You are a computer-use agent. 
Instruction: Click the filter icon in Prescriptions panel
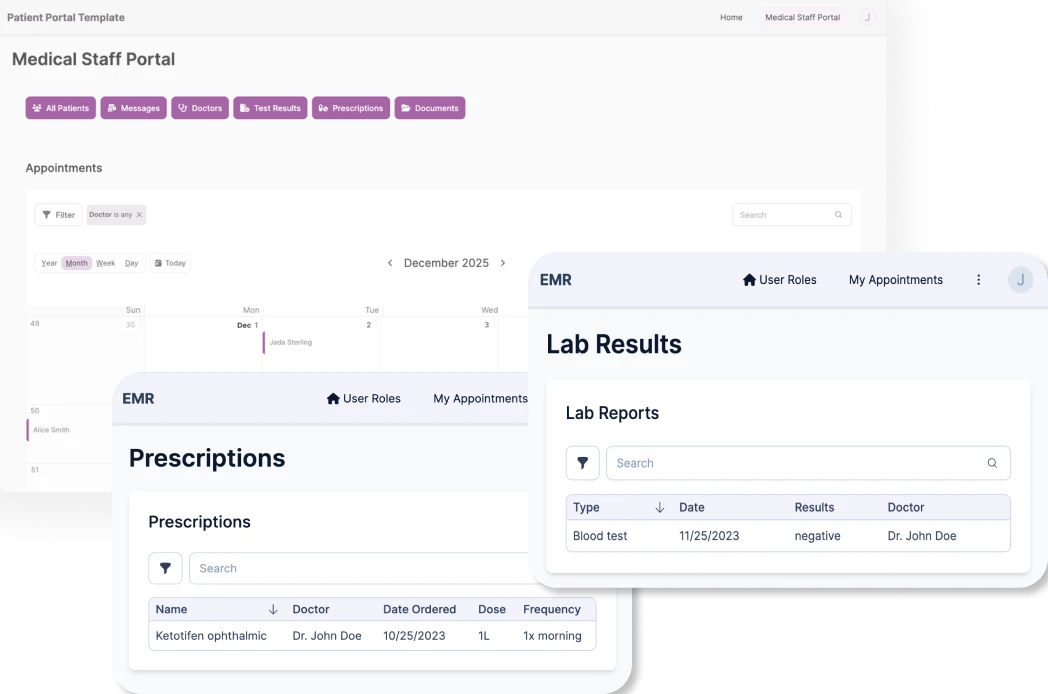(x=165, y=568)
